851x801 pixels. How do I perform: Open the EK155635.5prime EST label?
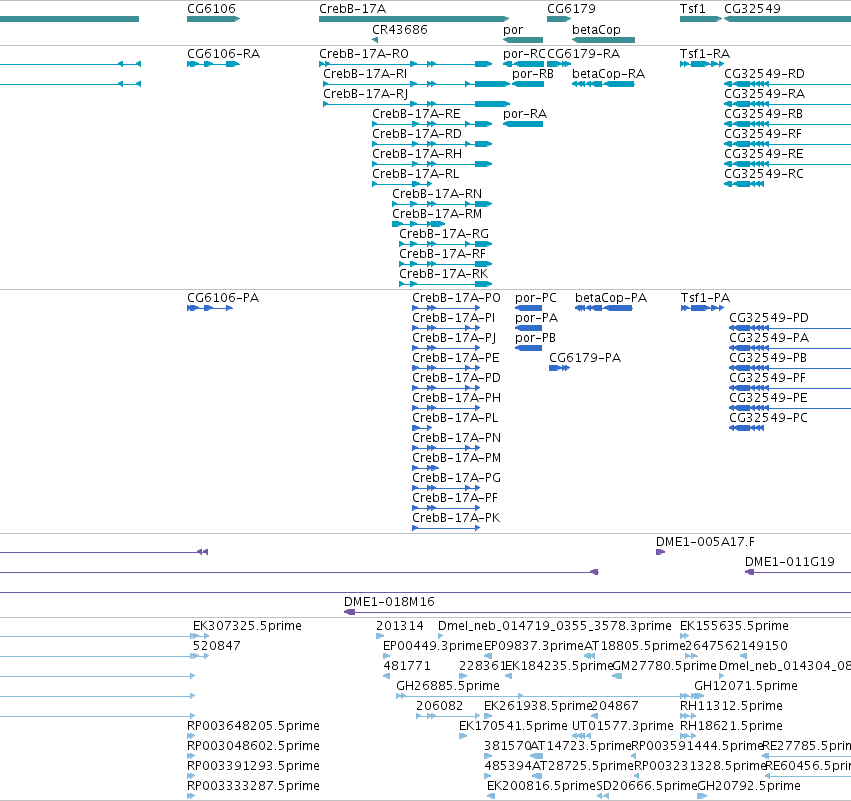(x=734, y=626)
